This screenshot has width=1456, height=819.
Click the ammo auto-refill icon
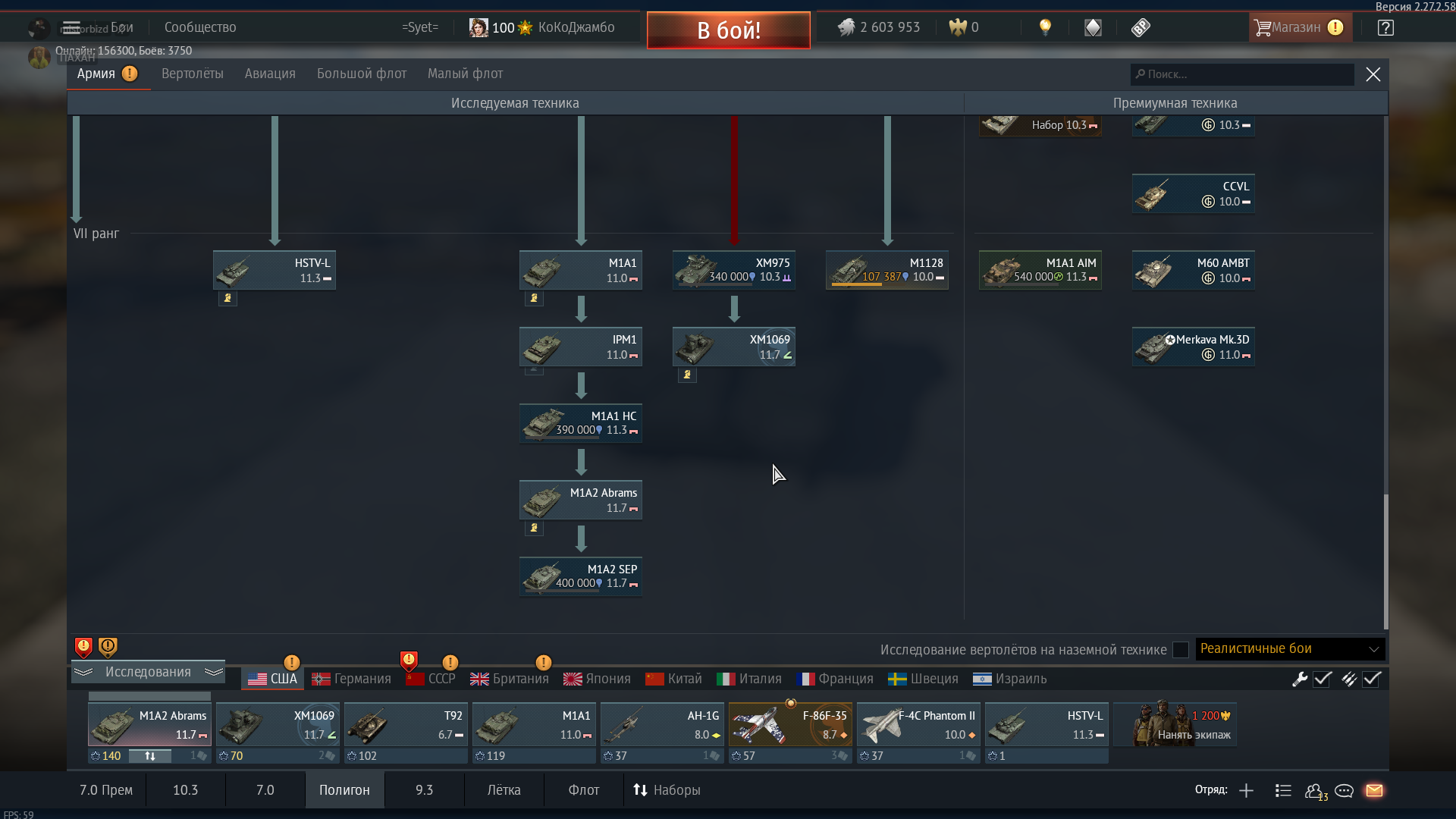click(1348, 679)
